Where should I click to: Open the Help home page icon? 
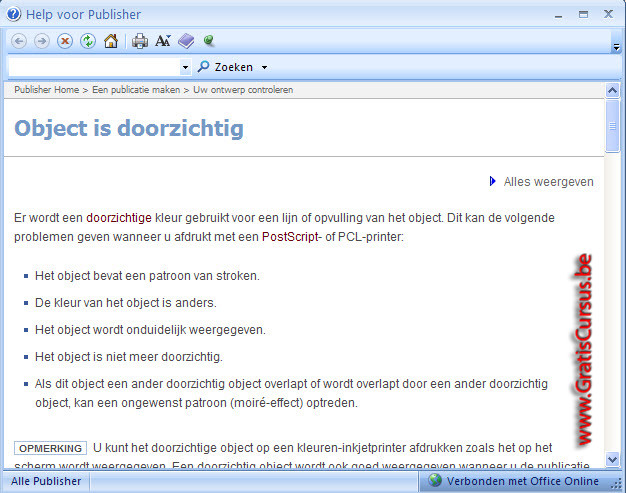(111, 41)
